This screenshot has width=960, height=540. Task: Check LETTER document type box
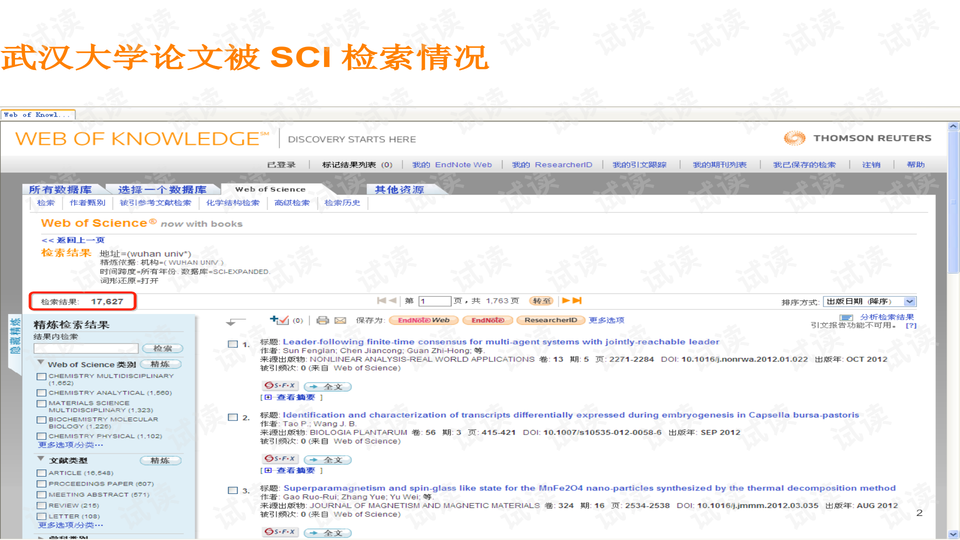click(x=41, y=517)
